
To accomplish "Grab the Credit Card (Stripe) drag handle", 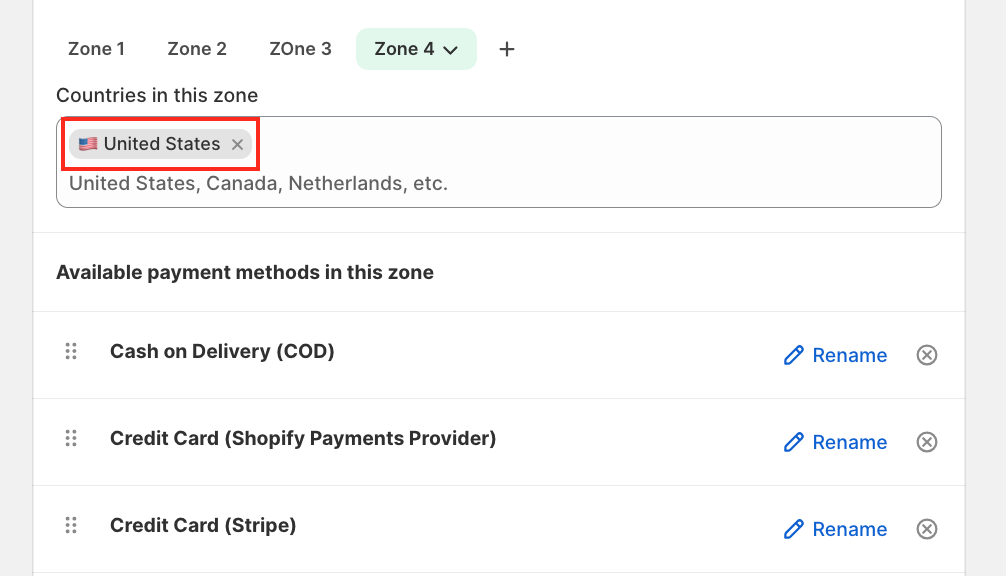I will pos(71,525).
